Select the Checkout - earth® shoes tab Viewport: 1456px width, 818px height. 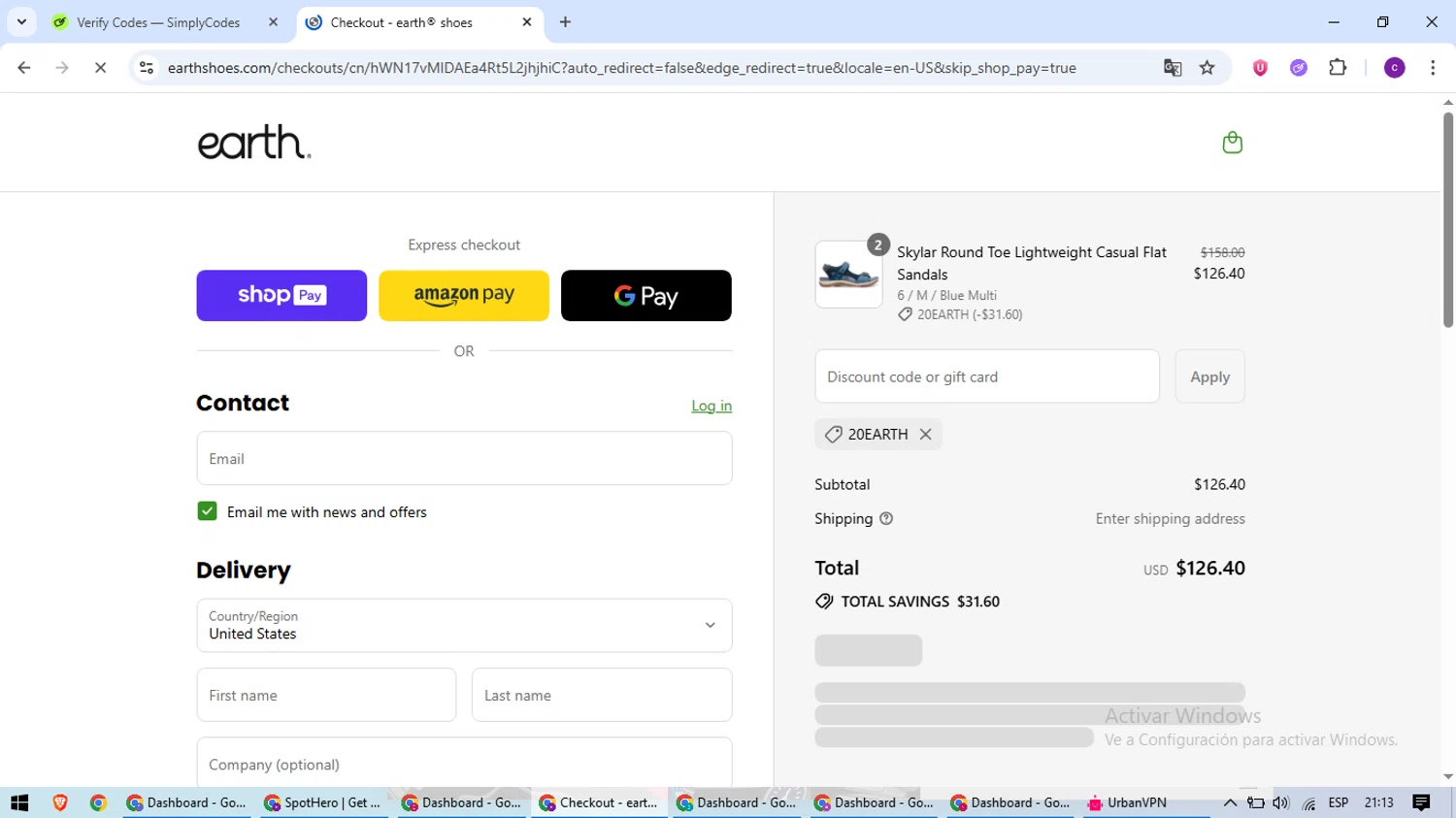(401, 22)
